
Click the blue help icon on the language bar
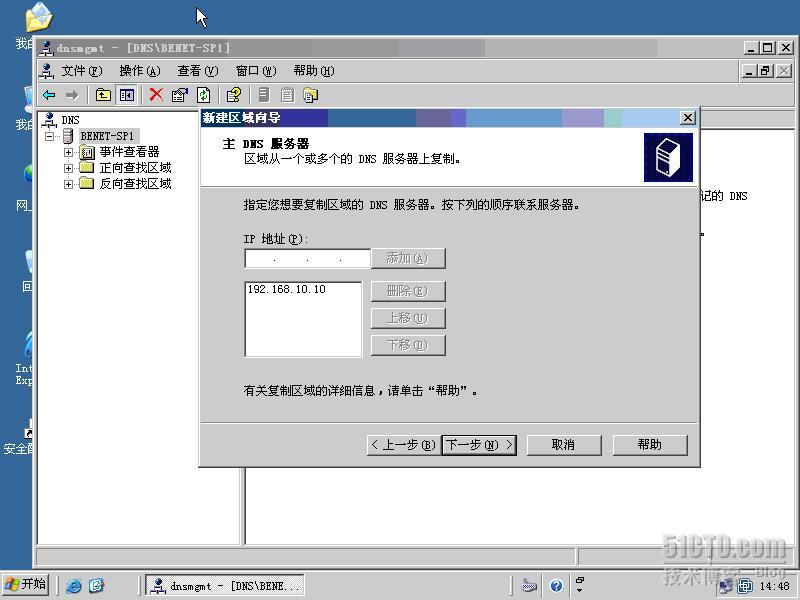click(x=556, y=585)
